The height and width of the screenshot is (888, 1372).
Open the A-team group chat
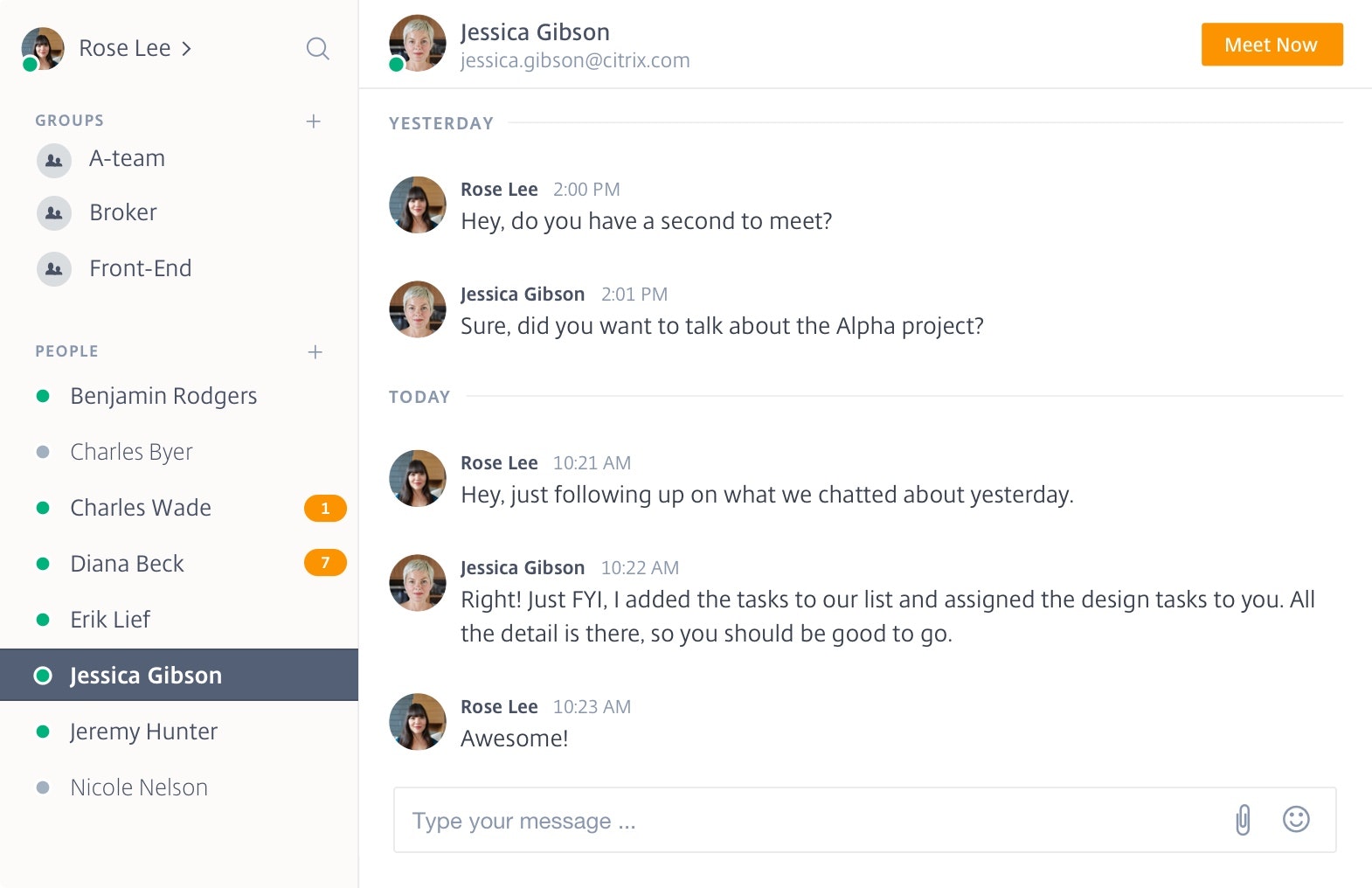point(127,159)
